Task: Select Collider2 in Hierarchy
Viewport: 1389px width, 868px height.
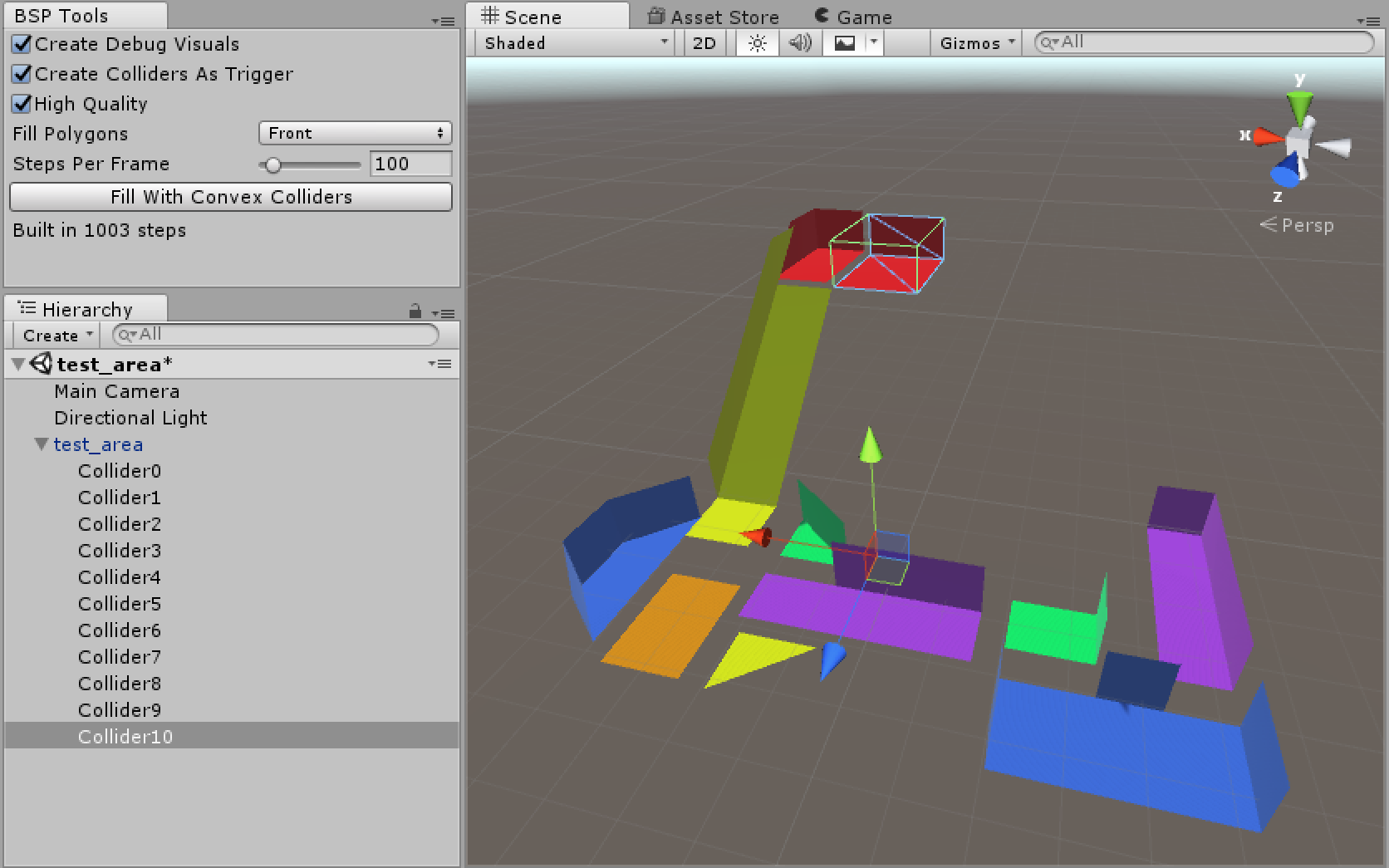Action: tap(232, 524)
